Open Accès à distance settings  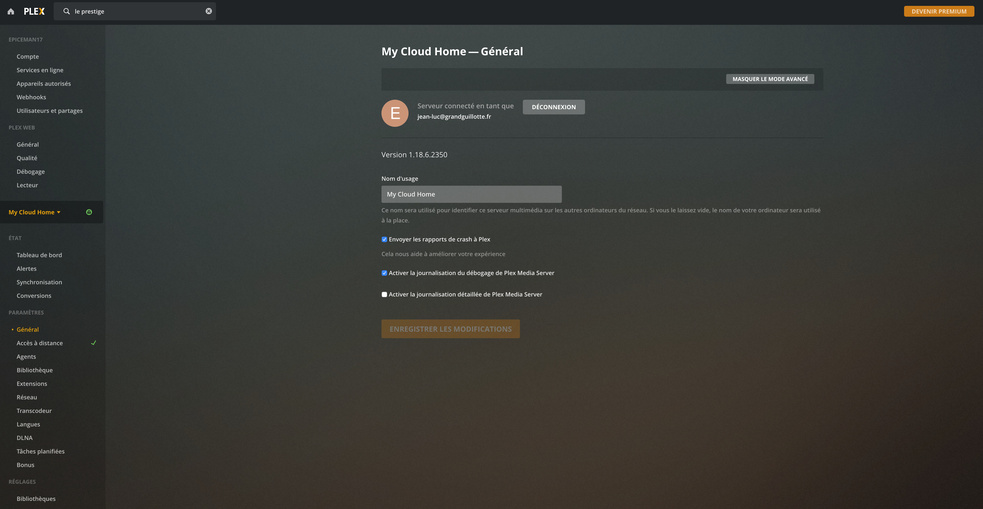[39, 343]
